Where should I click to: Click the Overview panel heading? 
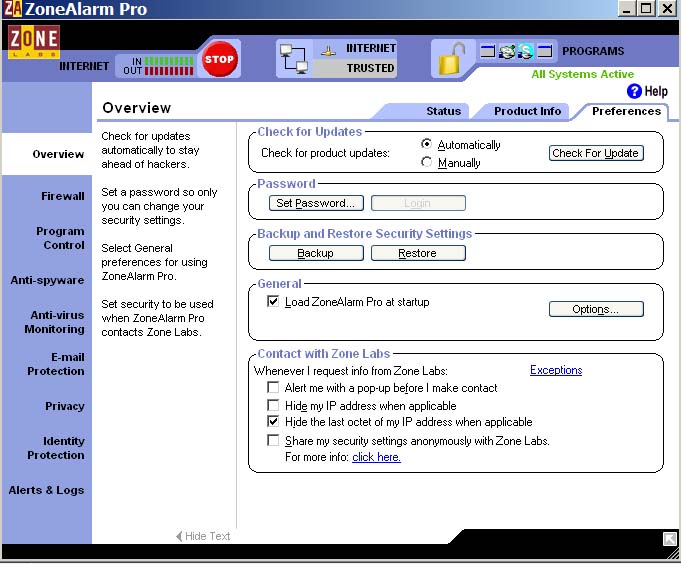pos(137,108)
